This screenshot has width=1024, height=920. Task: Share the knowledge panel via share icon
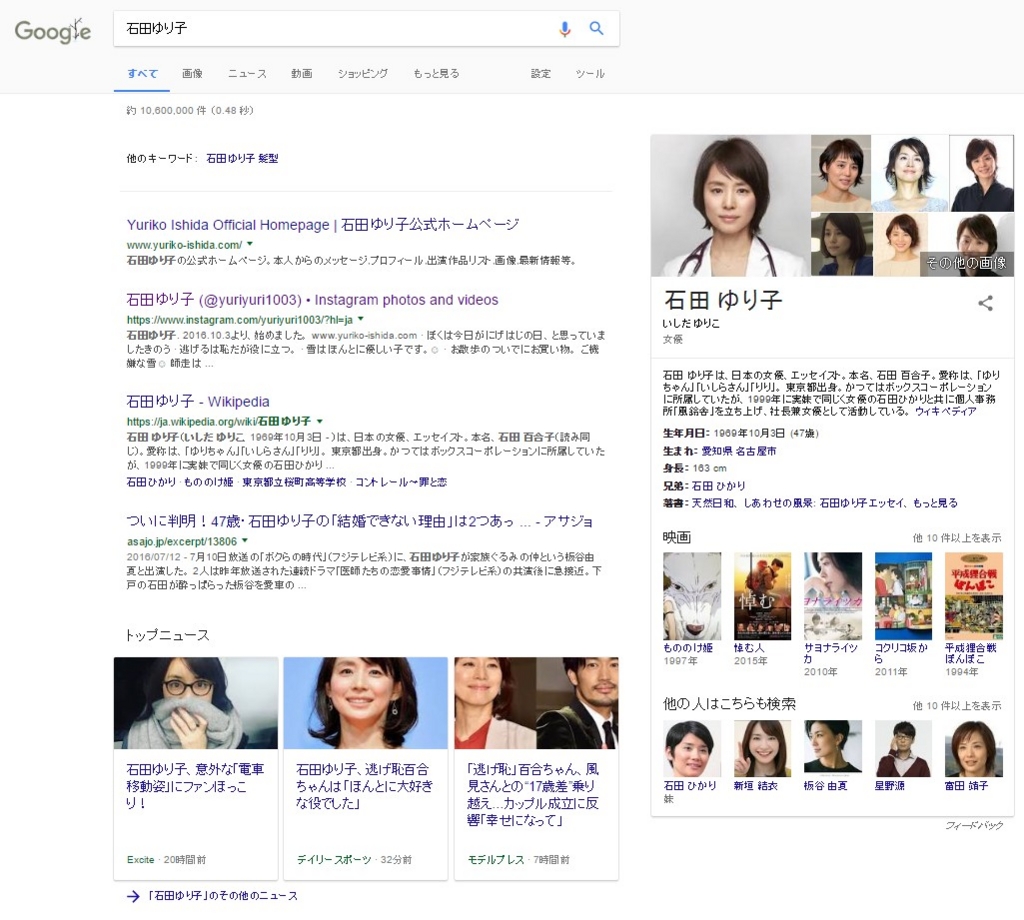[x=985, y=303]
